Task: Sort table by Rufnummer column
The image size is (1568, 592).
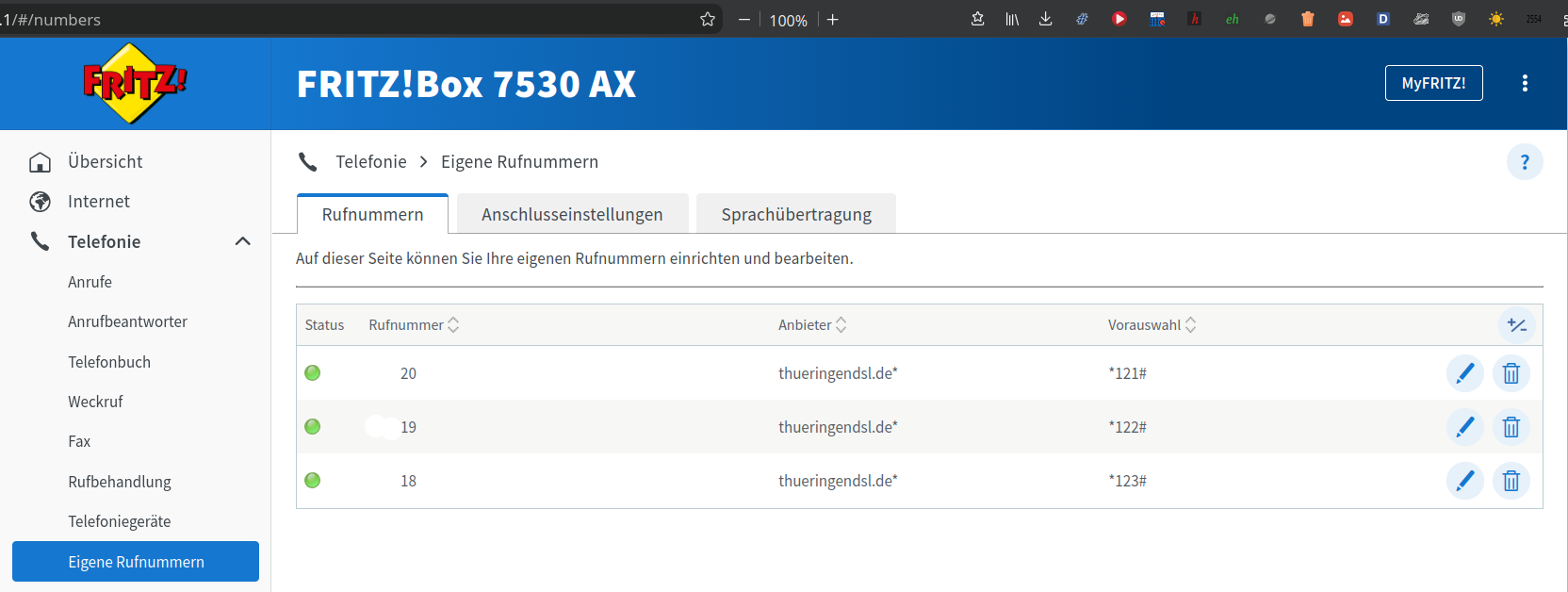Action: click(x=414, y=325)
